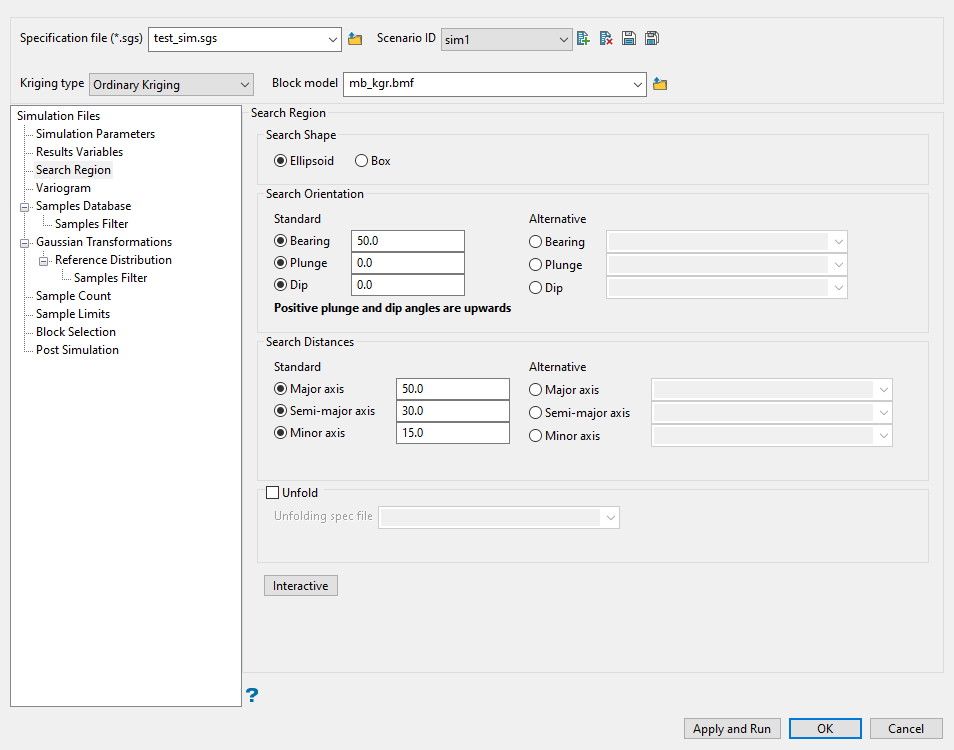
Task: Click the Interactive button
Action: [x=300, y=586]
